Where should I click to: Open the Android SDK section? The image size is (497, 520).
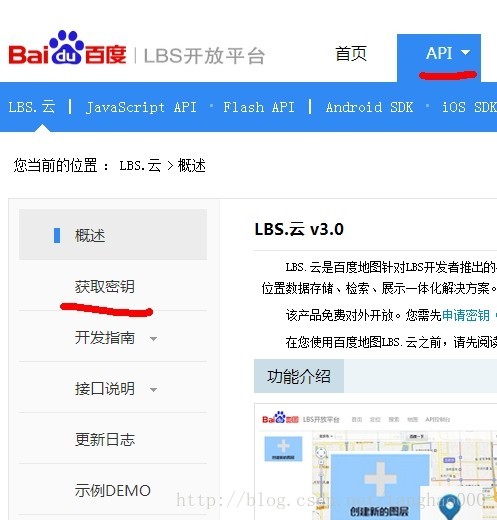369,107
